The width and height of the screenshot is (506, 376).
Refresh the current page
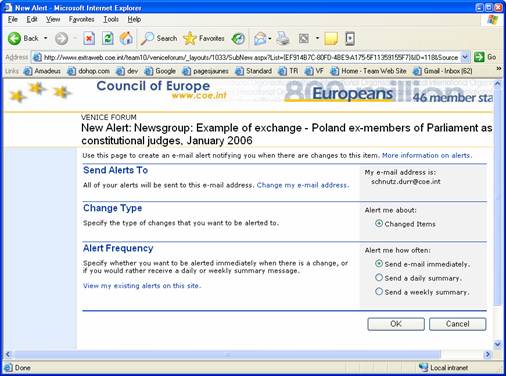coord(108,39)
